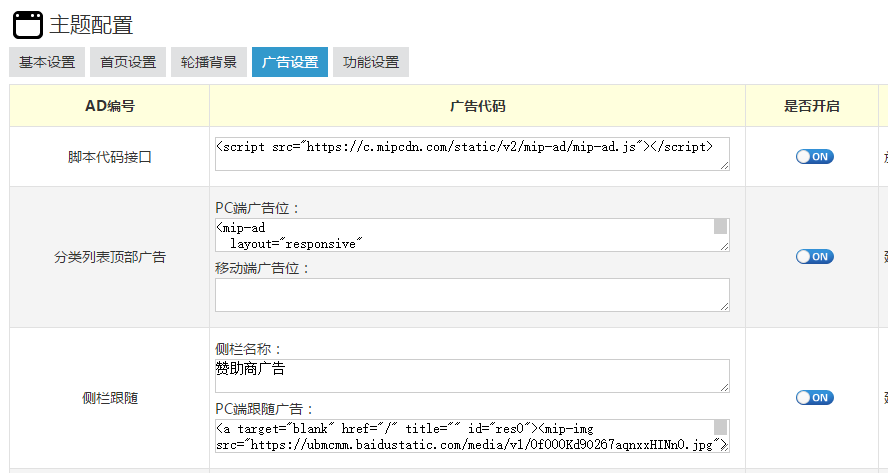Click the theme config window icon

27,24
